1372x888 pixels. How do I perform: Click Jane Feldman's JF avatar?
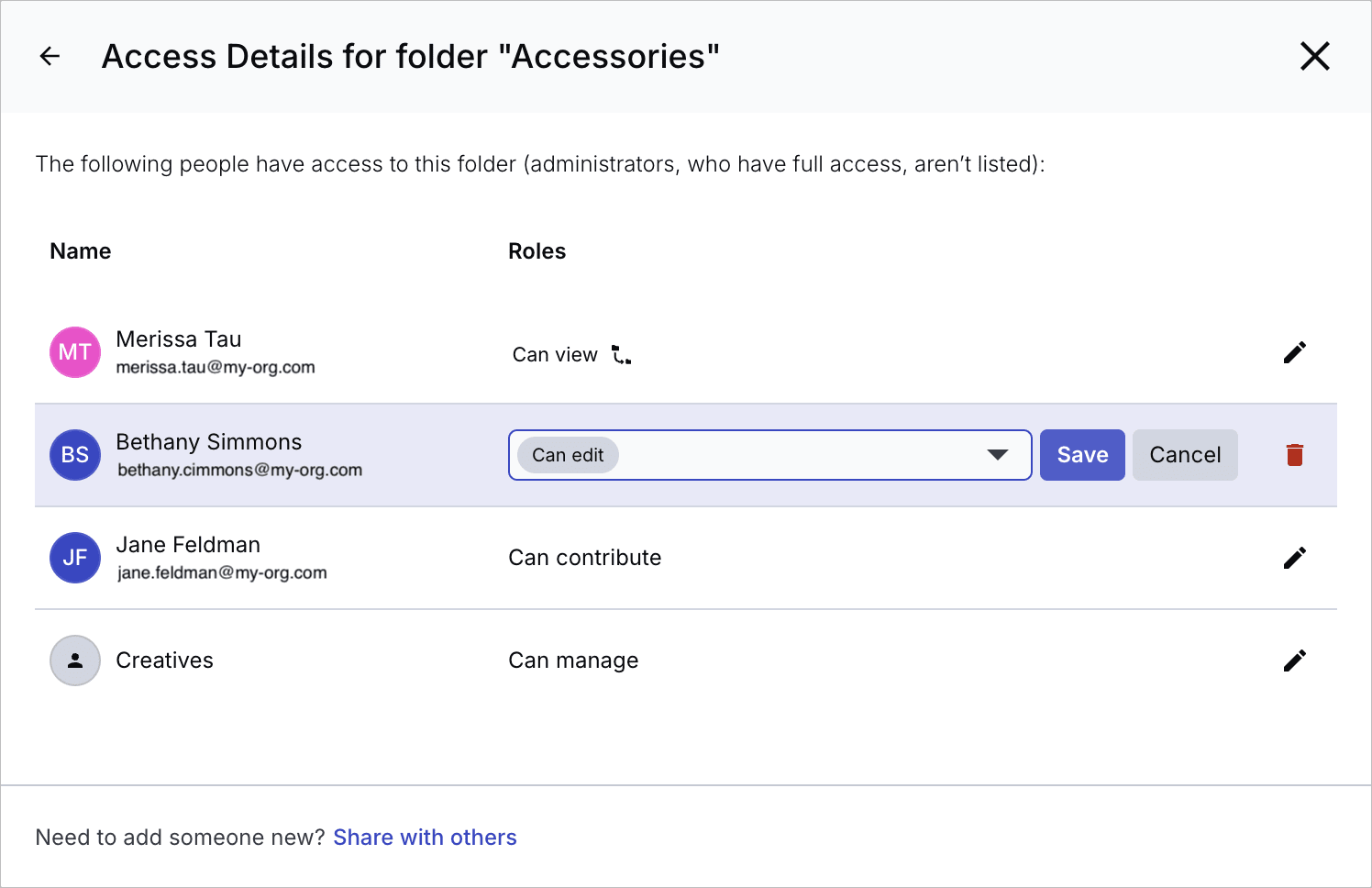tap(75, 558)
